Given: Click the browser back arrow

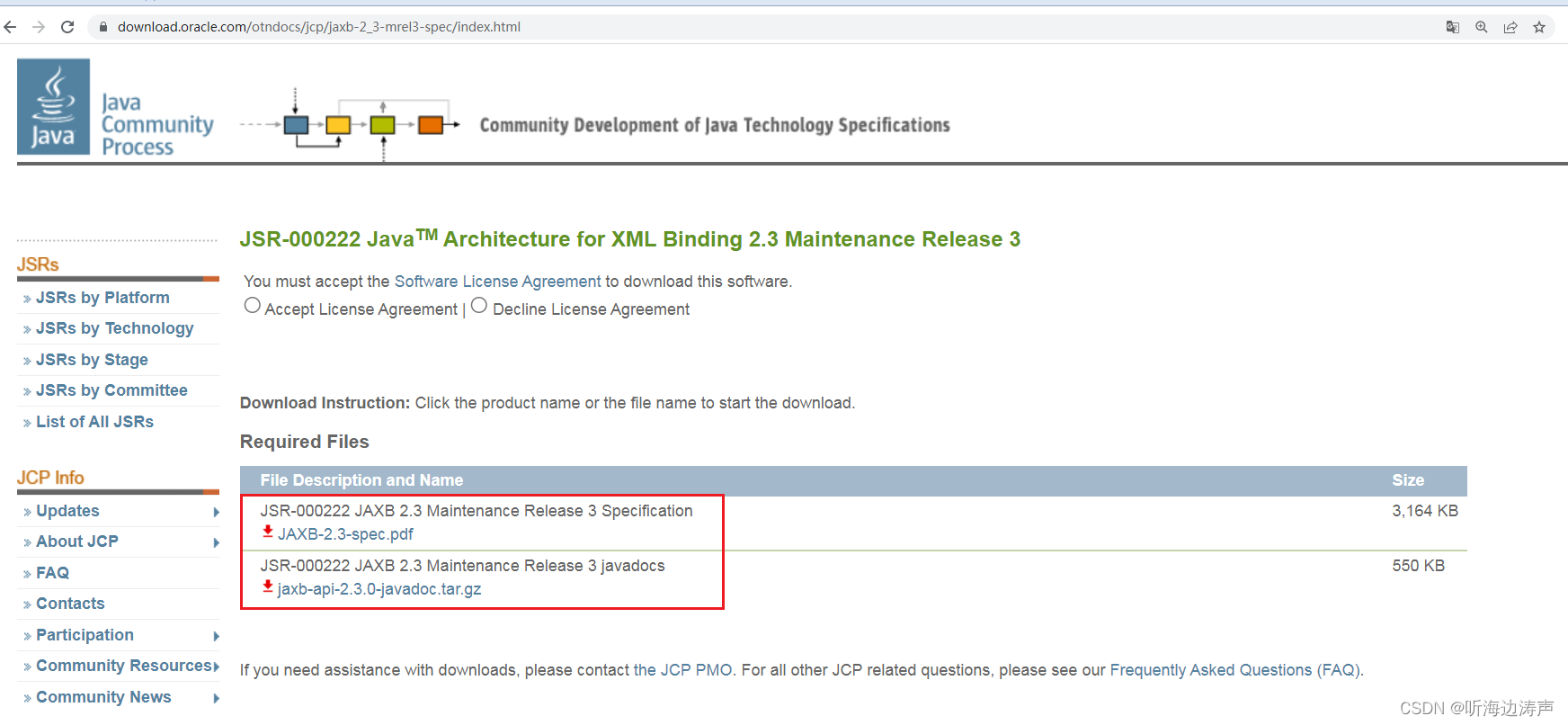Looking at the screenshot, I should click(11, 27).
